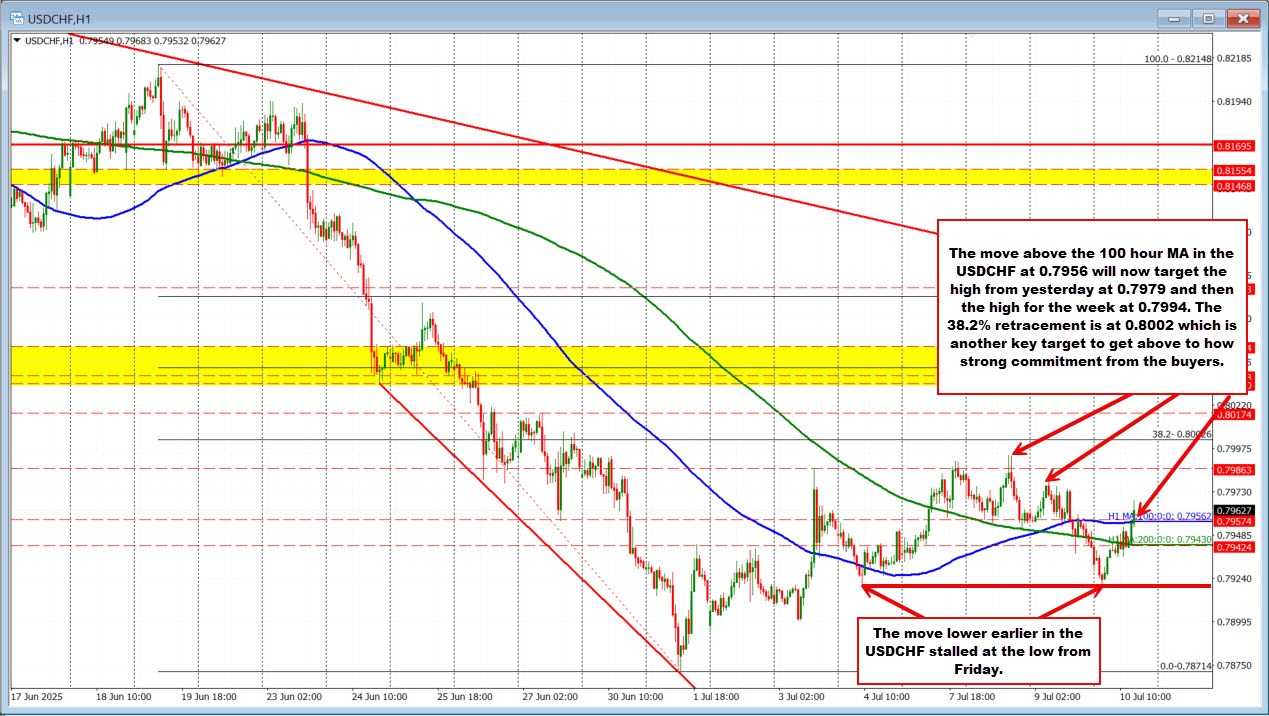The image size is (1269, 716).
Task: Select the 0.0 Fibonacci level label
Action: [1185, 666]
